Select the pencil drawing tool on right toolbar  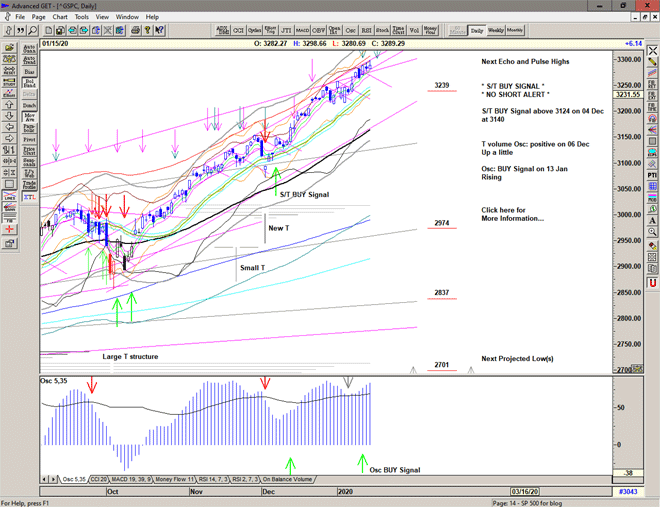click(x=652, y=62)
